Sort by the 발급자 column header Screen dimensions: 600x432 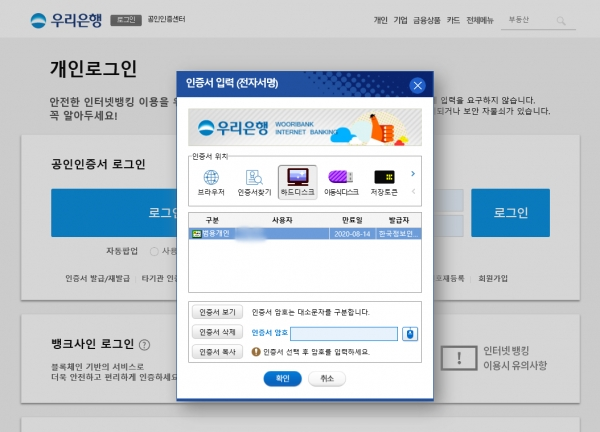[399, 220]
